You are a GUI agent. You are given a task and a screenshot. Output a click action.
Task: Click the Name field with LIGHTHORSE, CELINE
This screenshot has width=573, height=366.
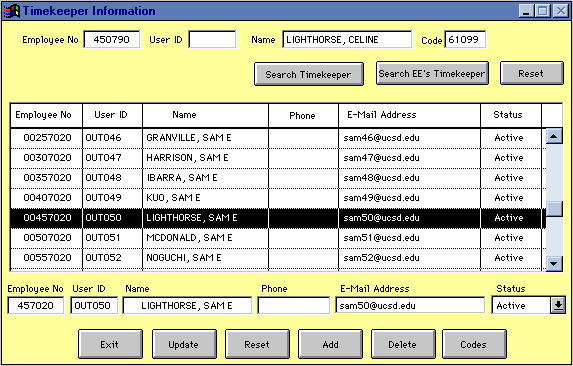[x=347, y=39]
